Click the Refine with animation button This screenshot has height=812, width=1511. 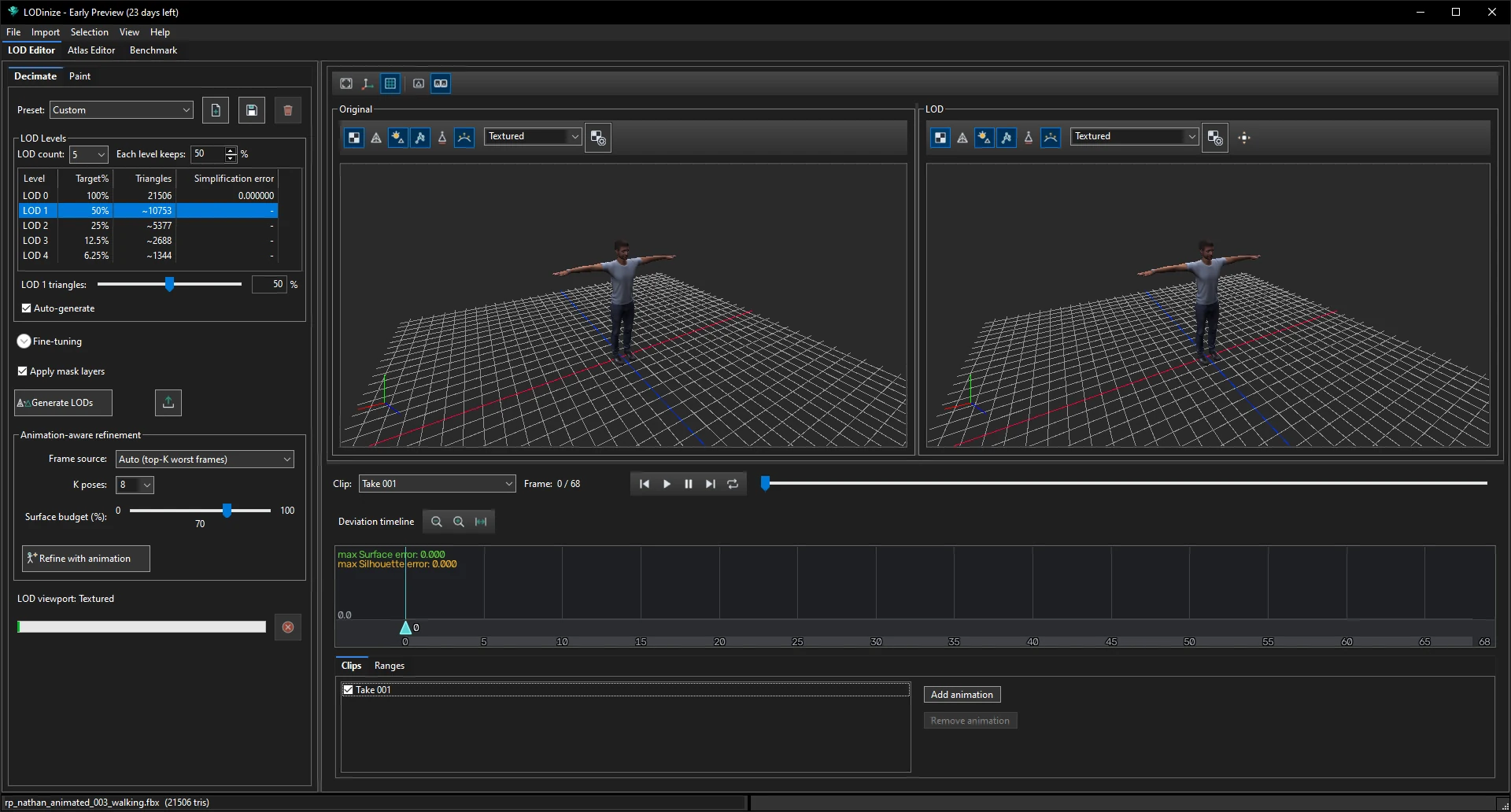[86, 559]
